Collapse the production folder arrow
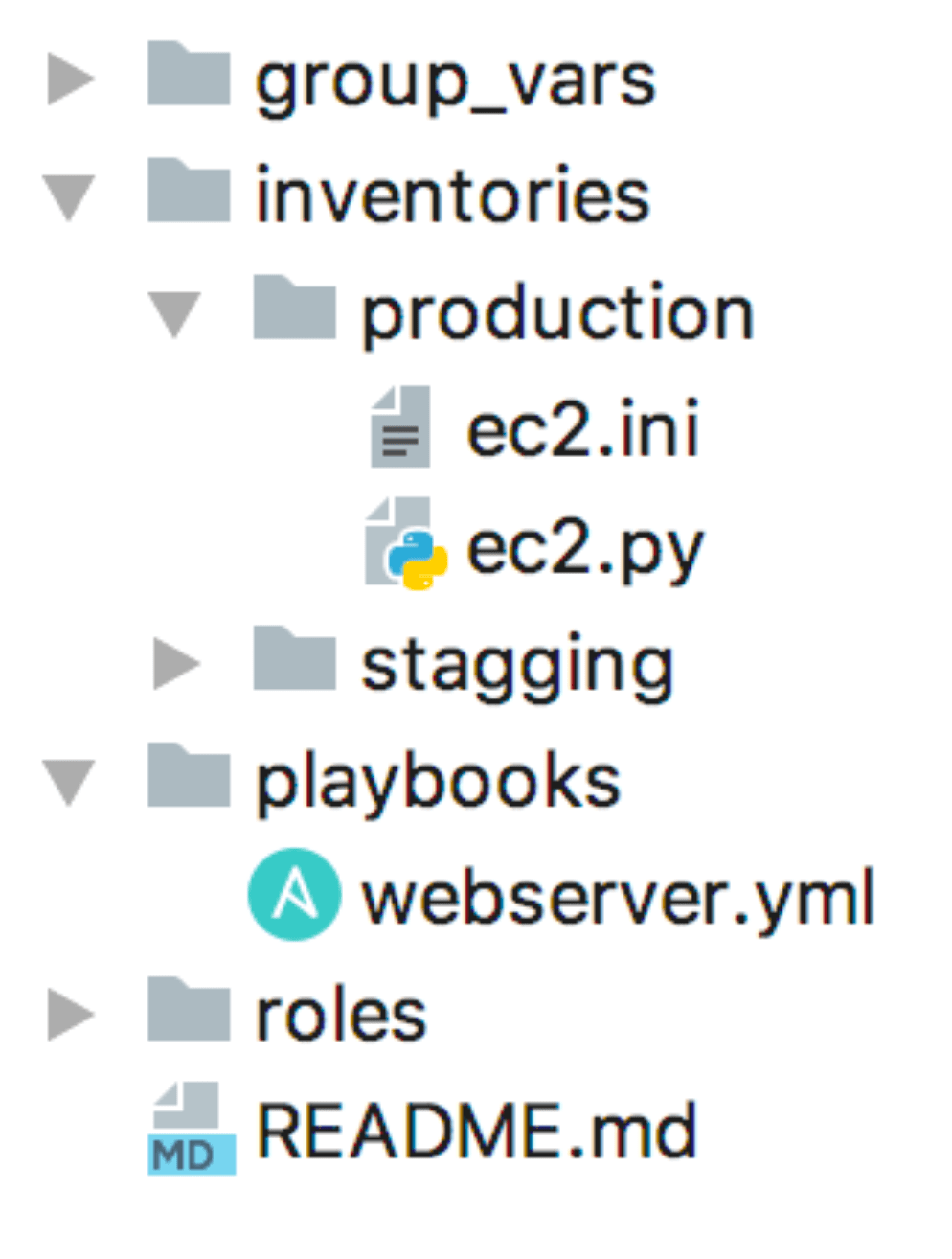952x1259 pixels. (175, 314)
